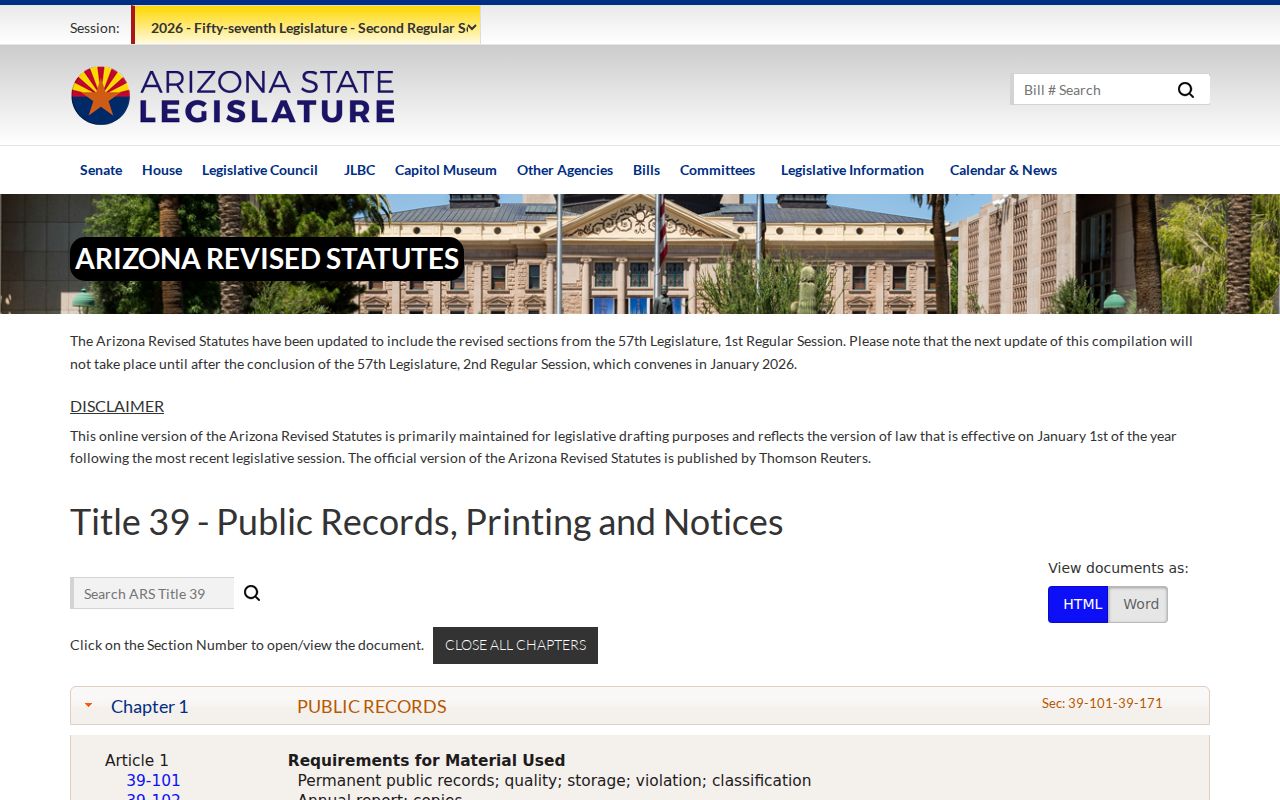Click the DISCLAIMER heading text
Viewport: 1280px width, 800px height.
[117, 406]
